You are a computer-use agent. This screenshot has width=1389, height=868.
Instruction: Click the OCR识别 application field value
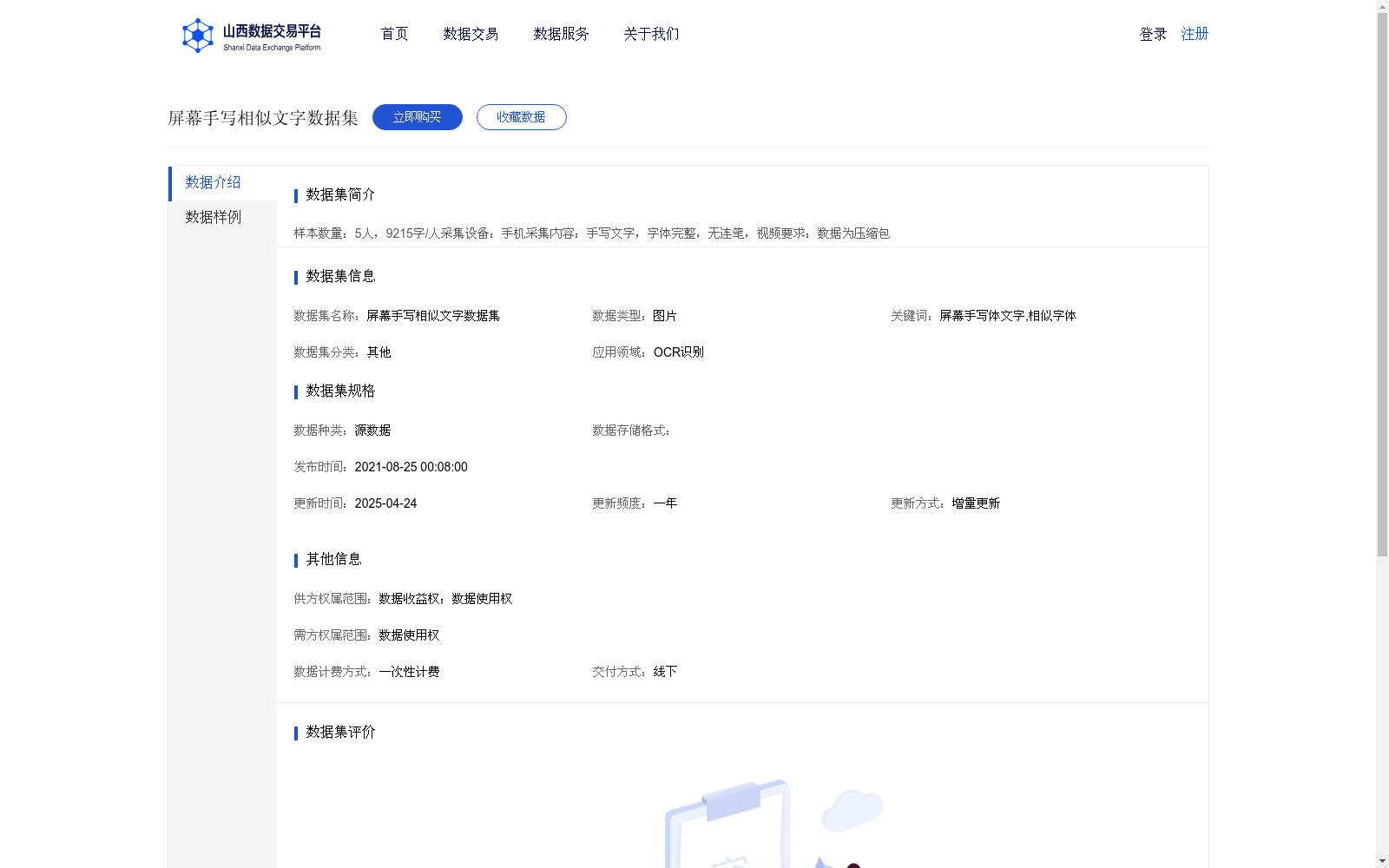(679, 352)
